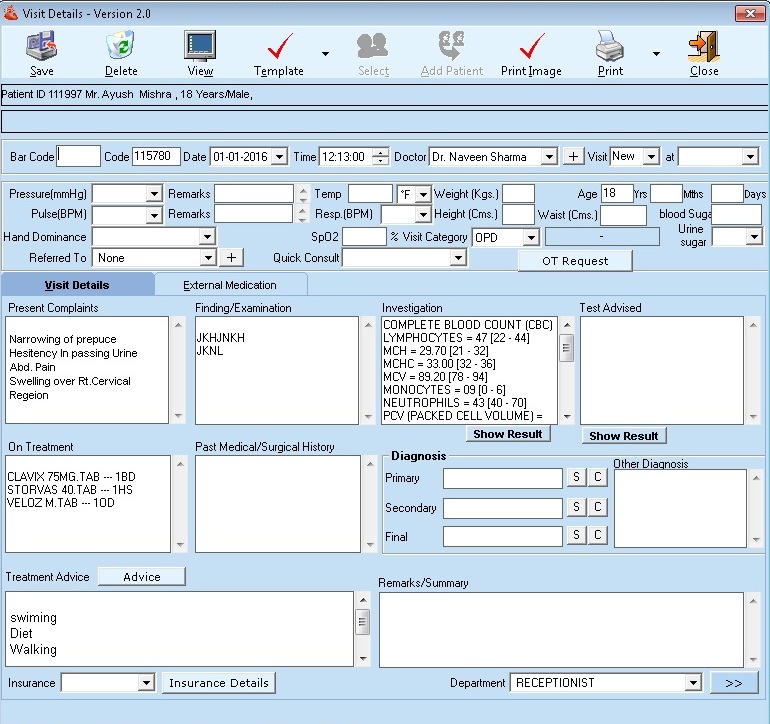Click 'LYMPHOCYTES = 47 [22 - 44]' line
The image size is (770, 724).
pyautogui.click(x=456, y=338)
